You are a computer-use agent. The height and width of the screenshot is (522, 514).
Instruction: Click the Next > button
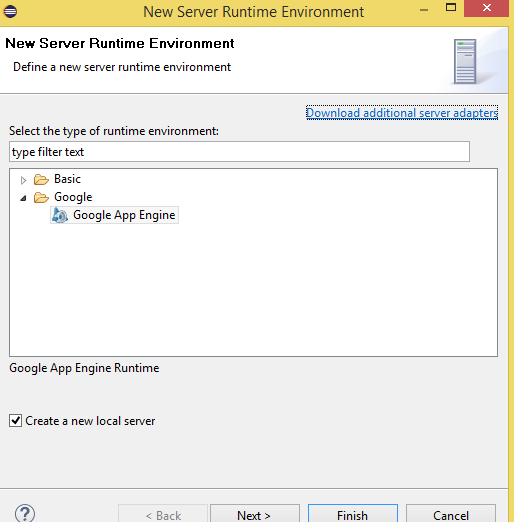[255, 514]
